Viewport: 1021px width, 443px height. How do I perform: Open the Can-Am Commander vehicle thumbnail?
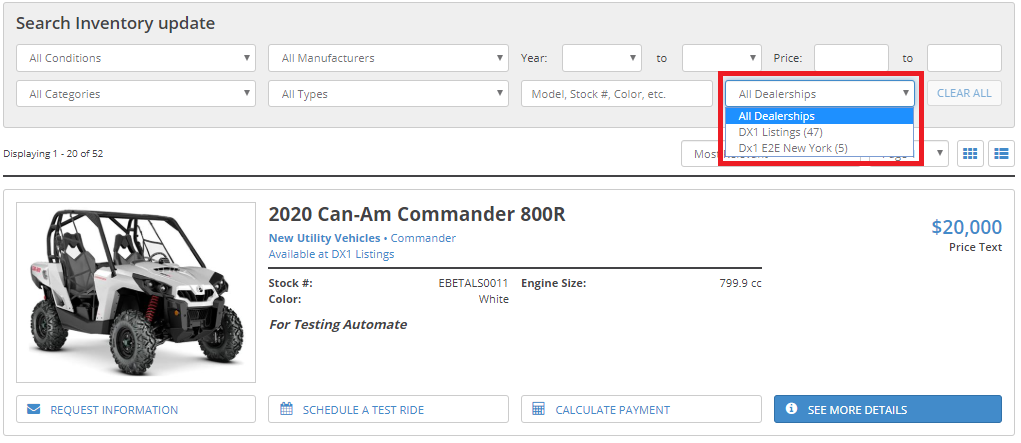(136, 292)
